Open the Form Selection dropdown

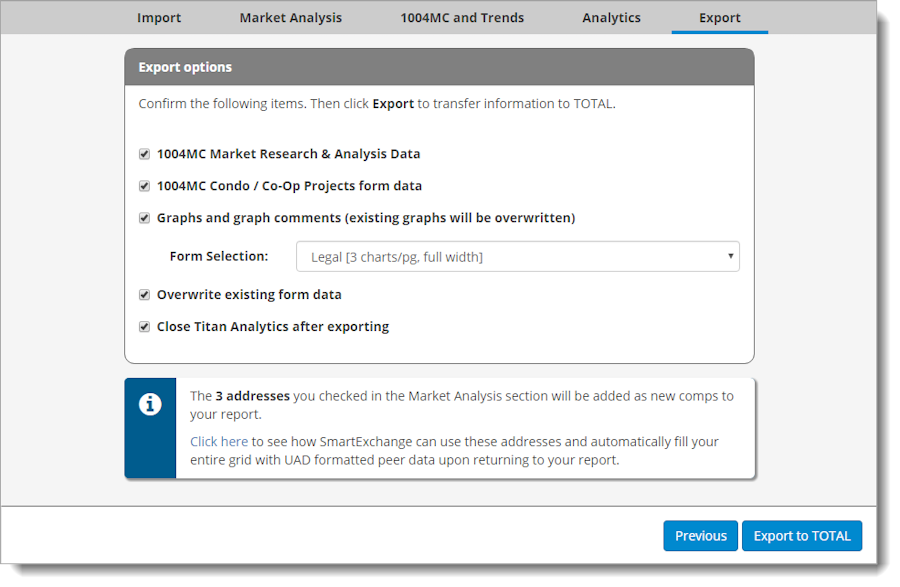click(x=518, y=256)
